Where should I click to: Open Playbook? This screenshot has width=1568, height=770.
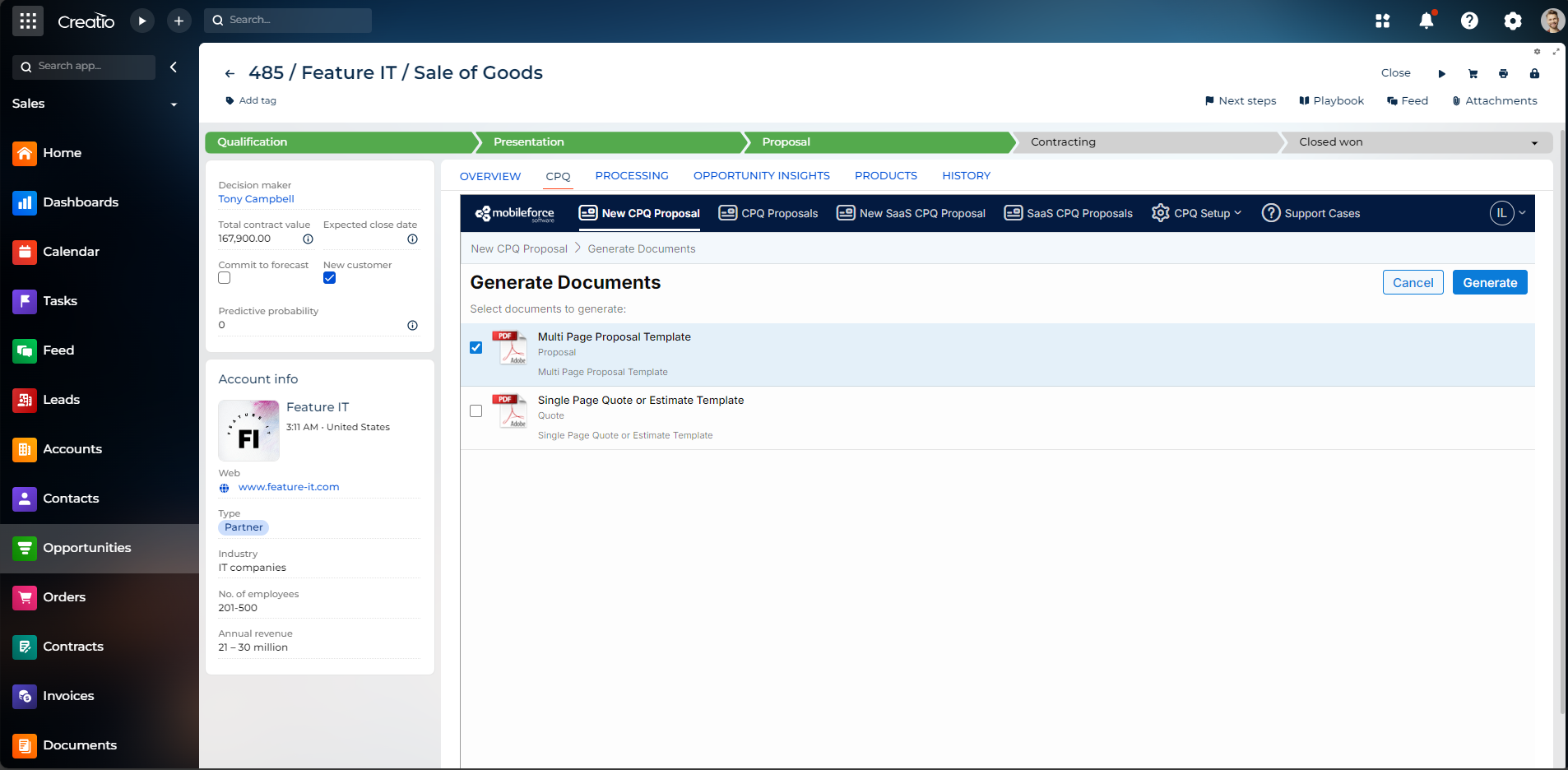pos(1331,101)
